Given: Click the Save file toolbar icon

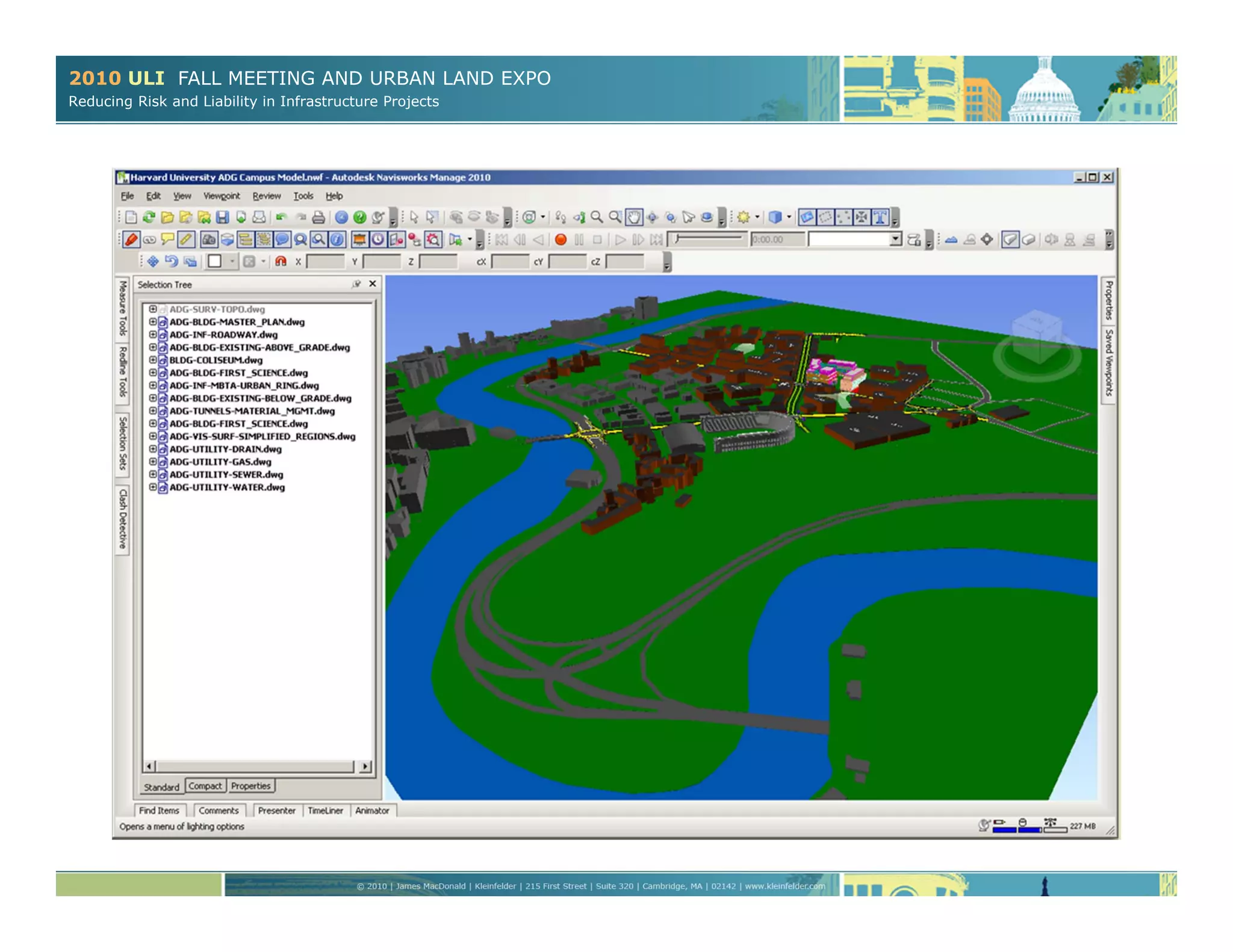Looking at the screenshot, I should [222, 217].
